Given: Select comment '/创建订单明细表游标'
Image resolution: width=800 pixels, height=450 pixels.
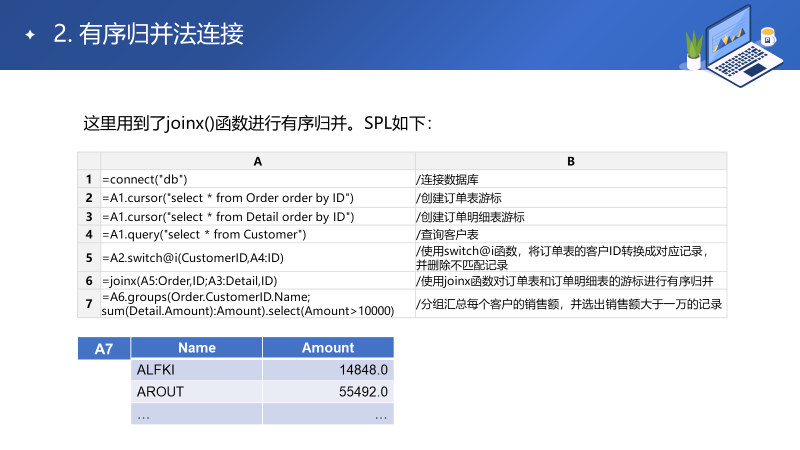Looking at the screenshot, I should coord(571,216).
